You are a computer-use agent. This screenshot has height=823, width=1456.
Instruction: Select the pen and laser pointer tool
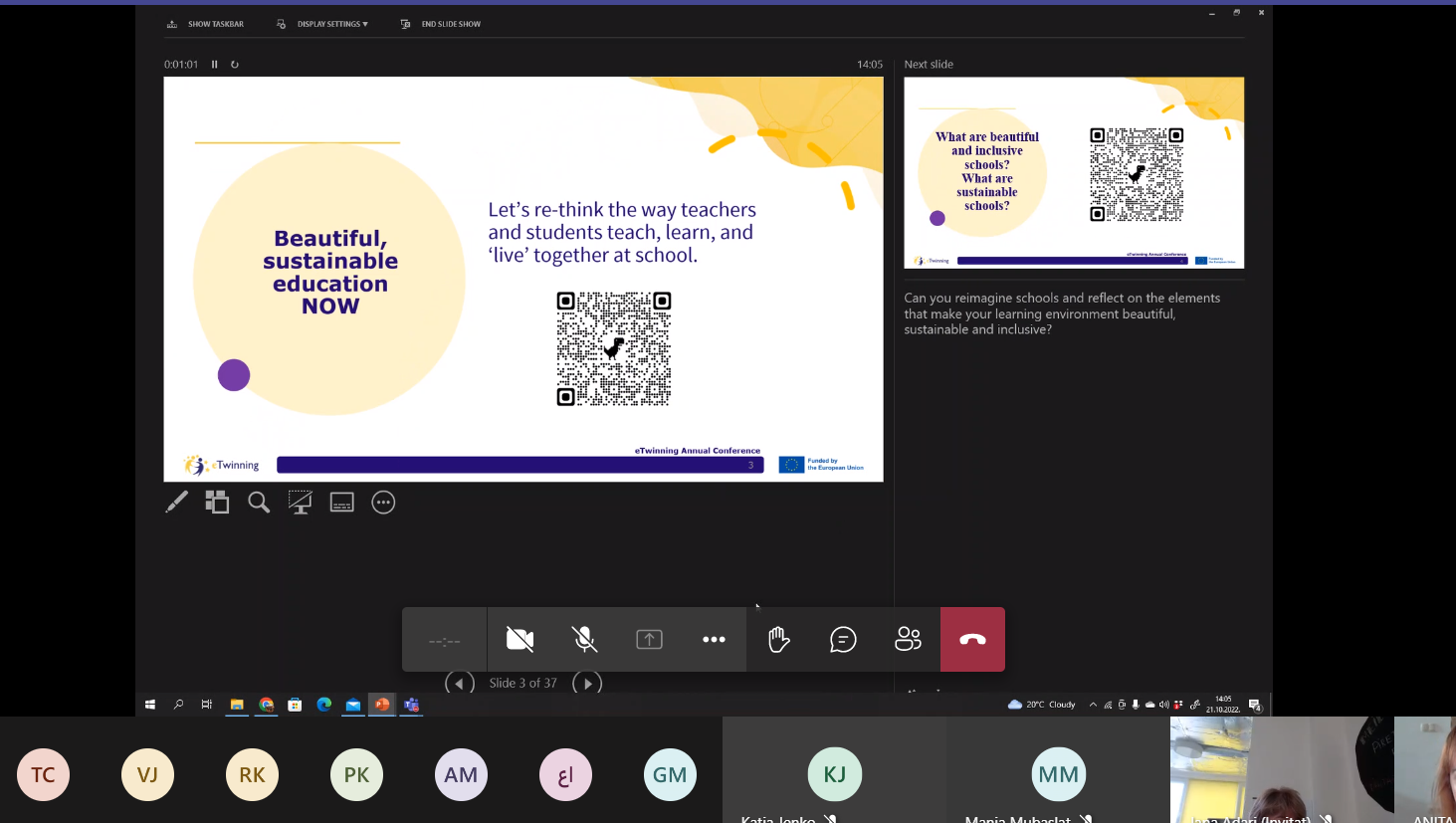point(176,503)
